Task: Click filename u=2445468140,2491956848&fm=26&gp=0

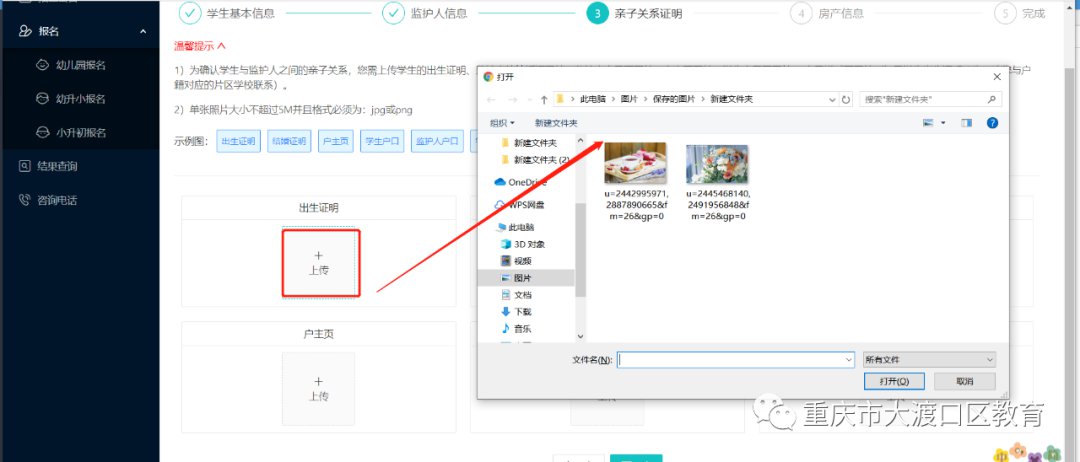Action: pos(718,204)
